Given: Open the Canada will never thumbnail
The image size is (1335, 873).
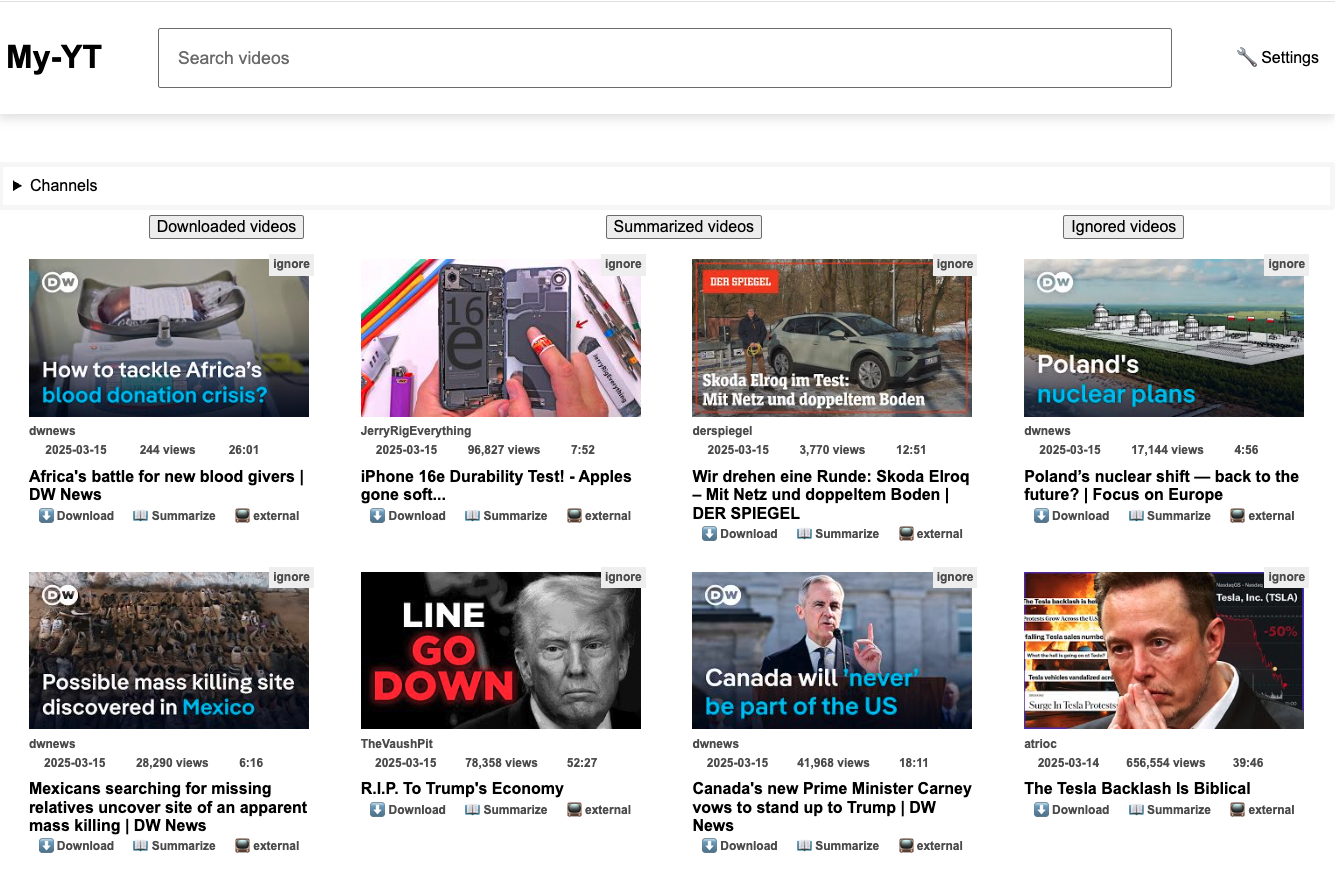Looking at the screenshot, I should click(832, 651).
